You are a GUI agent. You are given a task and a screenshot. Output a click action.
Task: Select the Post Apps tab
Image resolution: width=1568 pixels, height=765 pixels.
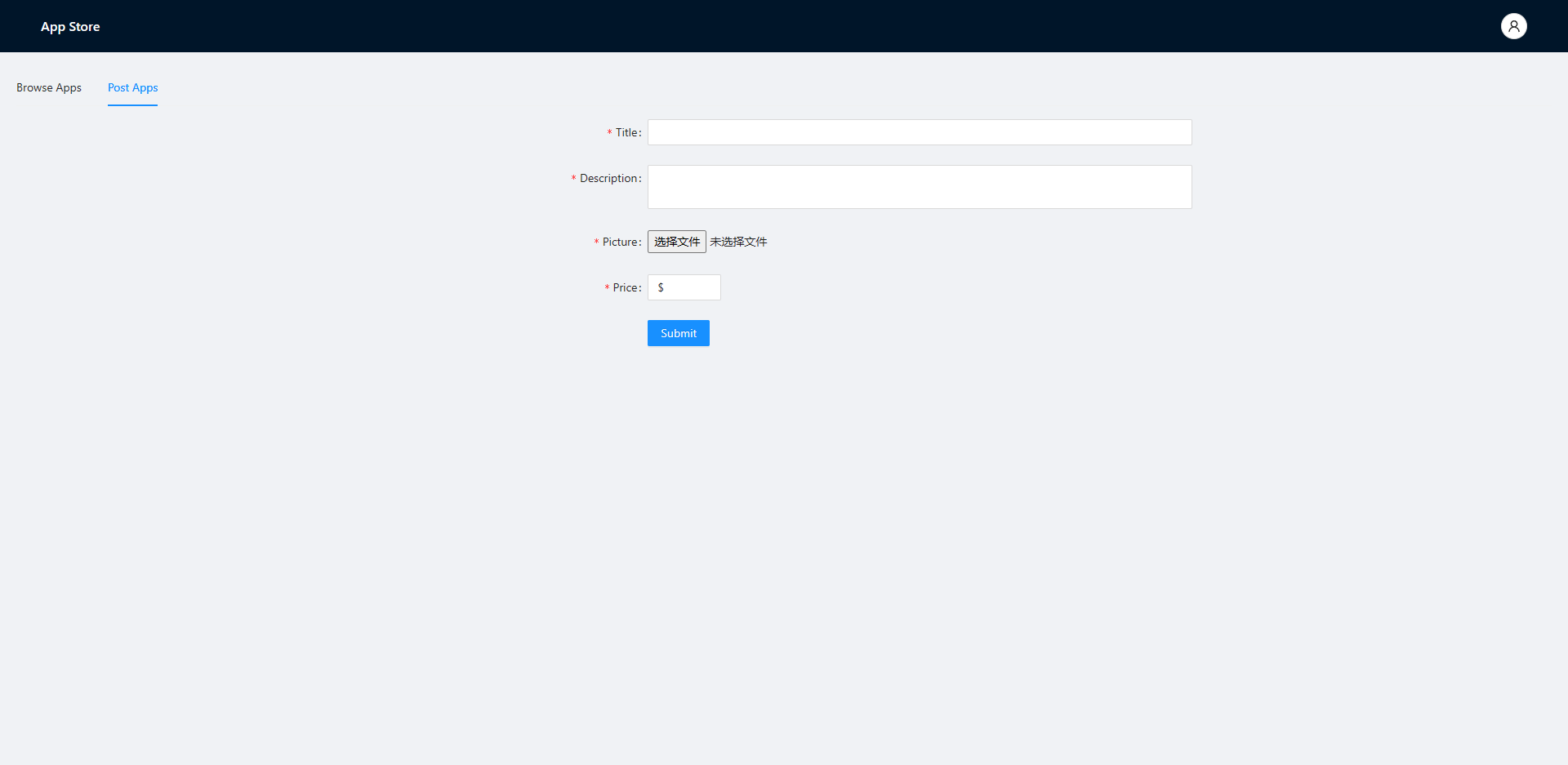[132, 87]
